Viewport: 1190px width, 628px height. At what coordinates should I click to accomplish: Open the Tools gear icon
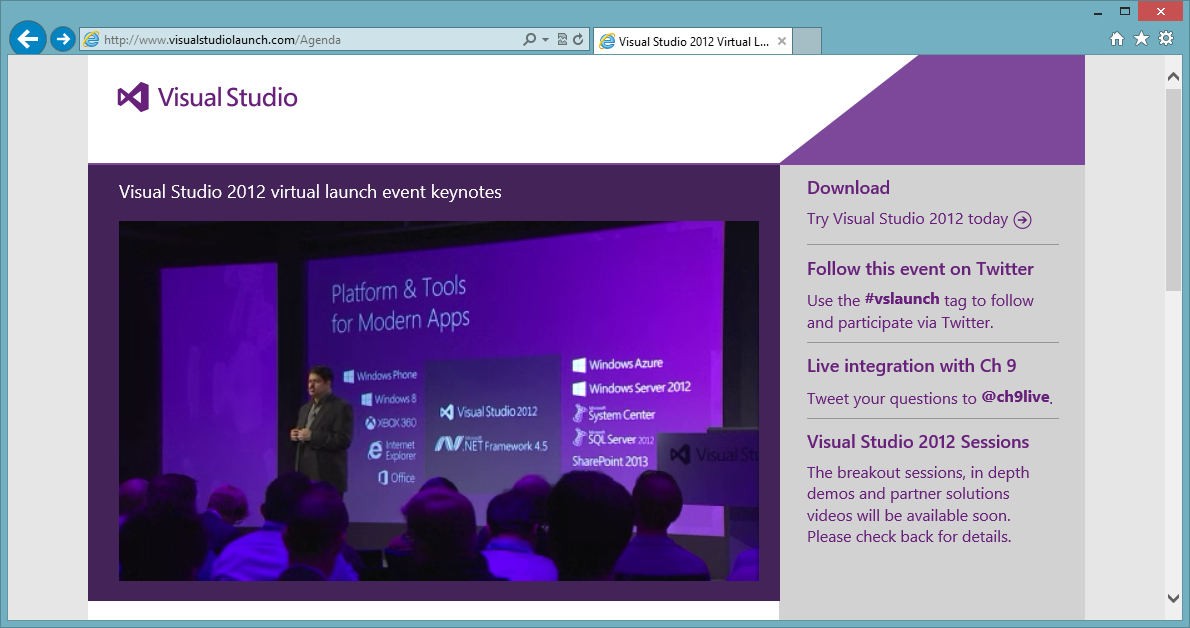point(1165,39)
